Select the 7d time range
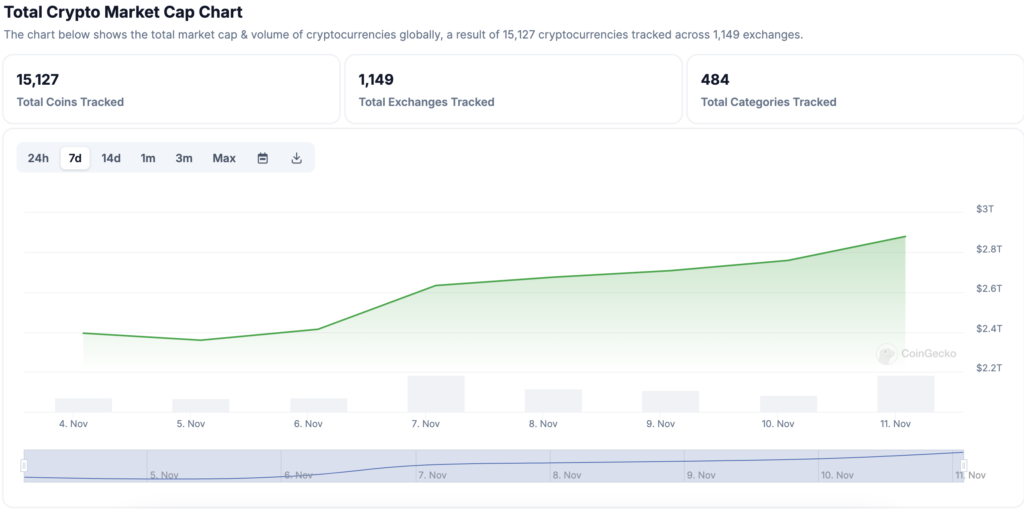The height and width of the screenshot is (509, 1024). coord(75,158)
